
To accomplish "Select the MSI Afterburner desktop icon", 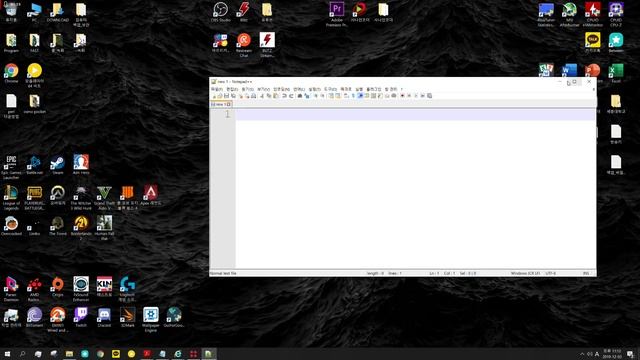I will pos(569,14).
